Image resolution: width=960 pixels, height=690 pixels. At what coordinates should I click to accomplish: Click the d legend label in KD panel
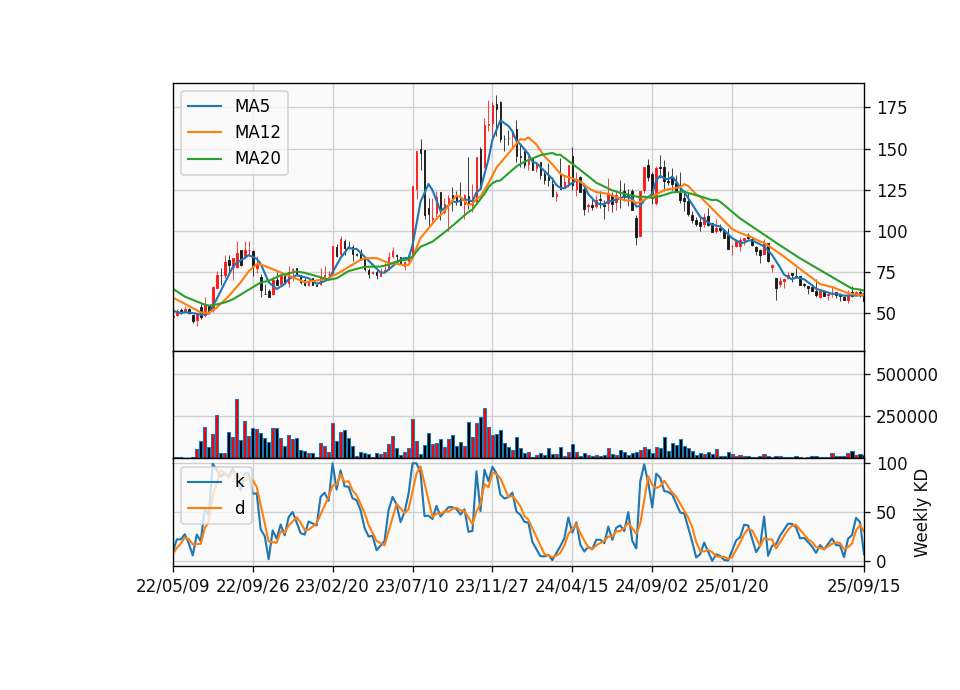(240, 508)
